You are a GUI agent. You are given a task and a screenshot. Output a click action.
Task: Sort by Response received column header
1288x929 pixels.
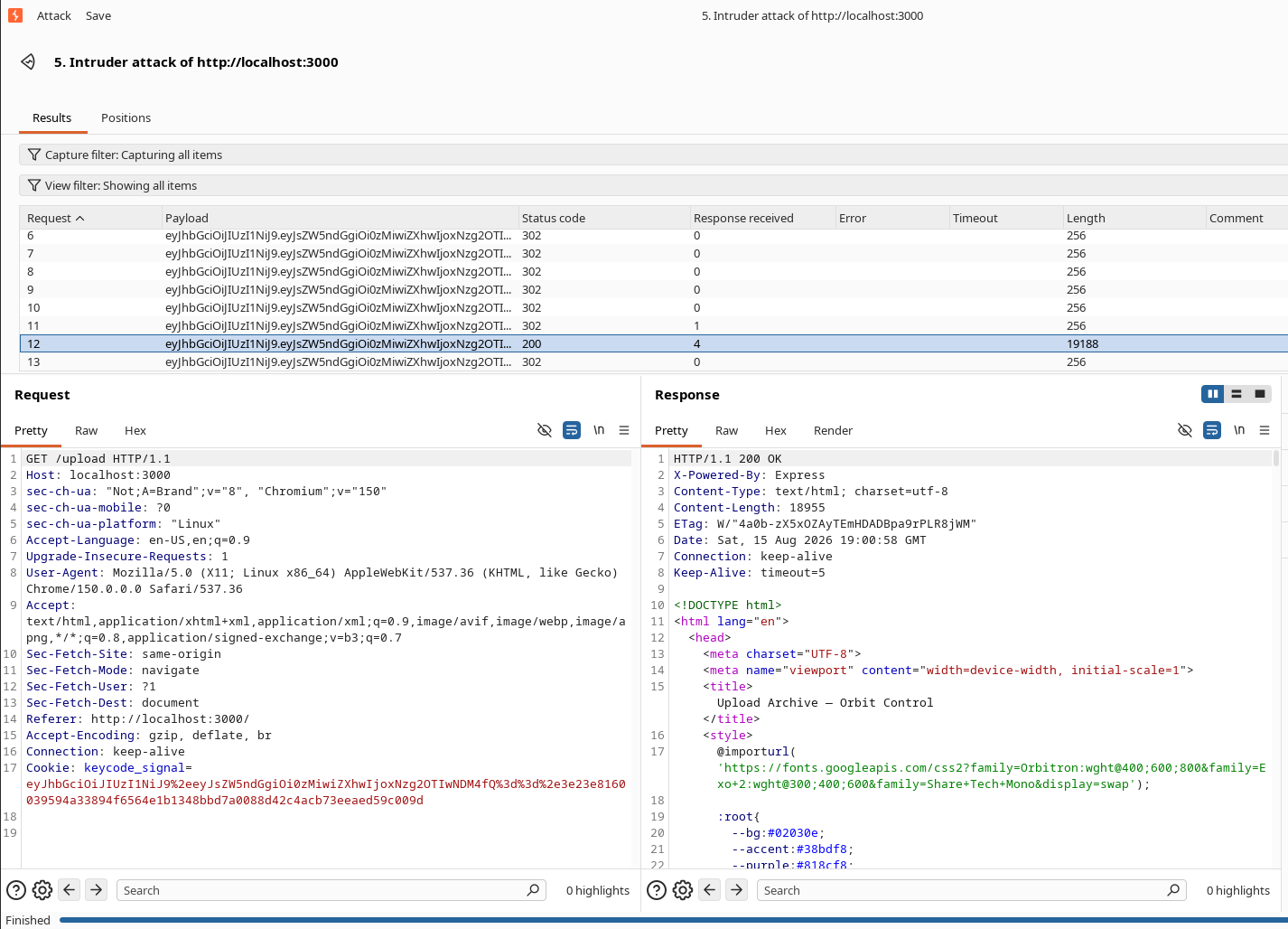pyautogui.click(x=762, y=218)
